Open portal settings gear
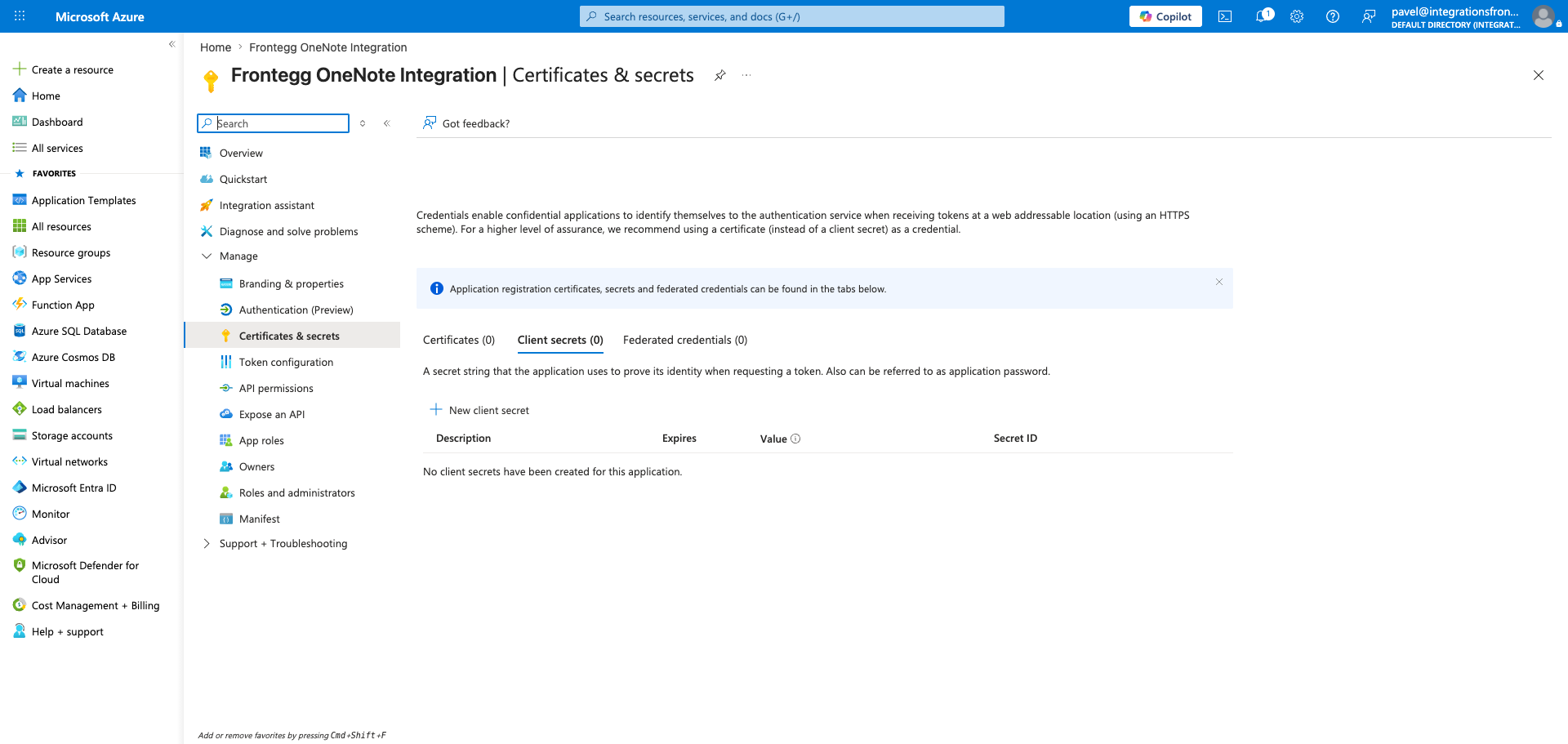Image resolution: width=1568 pixels, height=744 pixels. (1297, 16)
